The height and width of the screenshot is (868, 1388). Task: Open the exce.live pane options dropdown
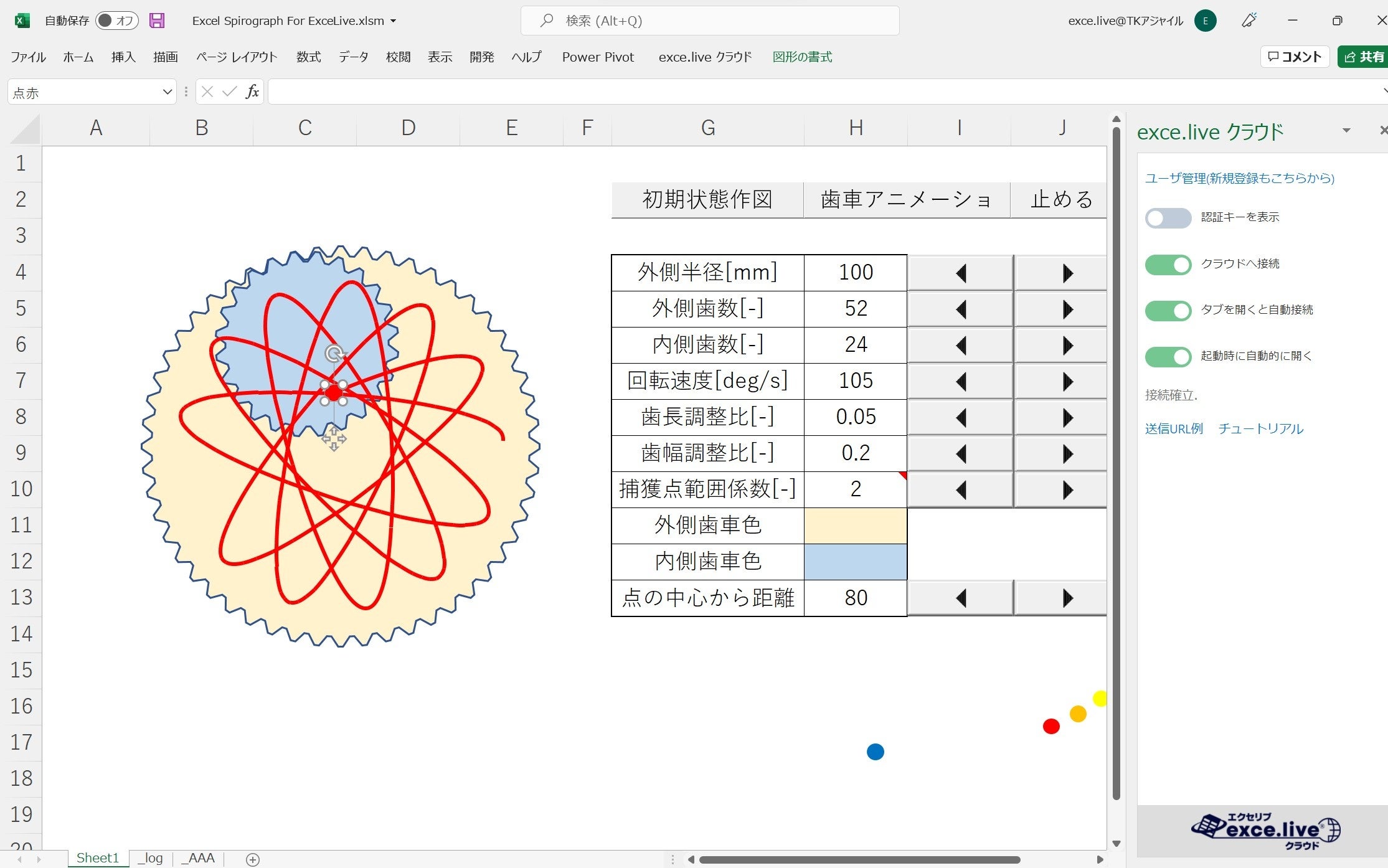coord(1346,131)
